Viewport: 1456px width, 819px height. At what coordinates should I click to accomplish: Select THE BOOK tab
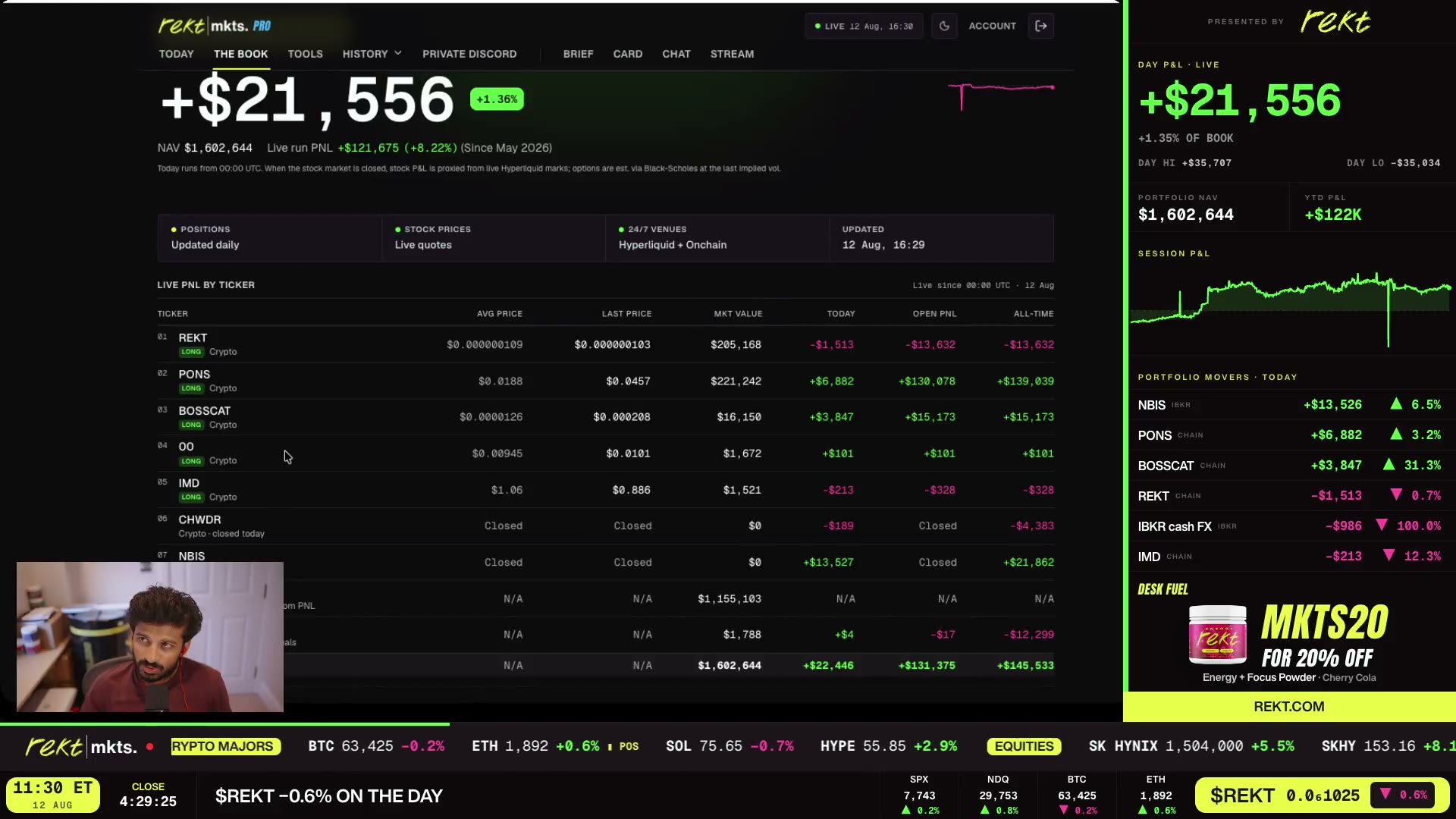click(x=240, y=54)
